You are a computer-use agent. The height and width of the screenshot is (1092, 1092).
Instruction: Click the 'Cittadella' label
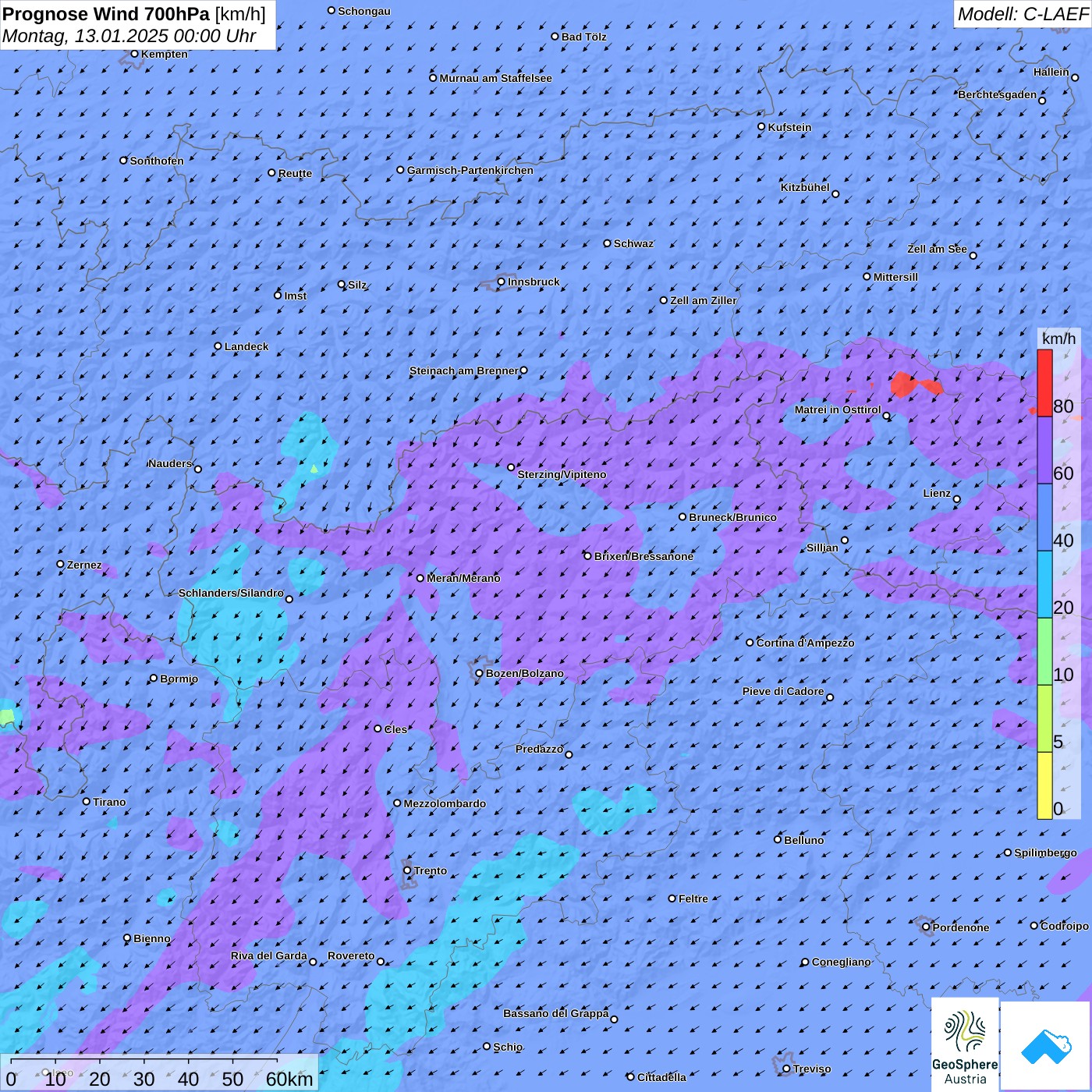pyautogui.click(x=662, y=1077)
